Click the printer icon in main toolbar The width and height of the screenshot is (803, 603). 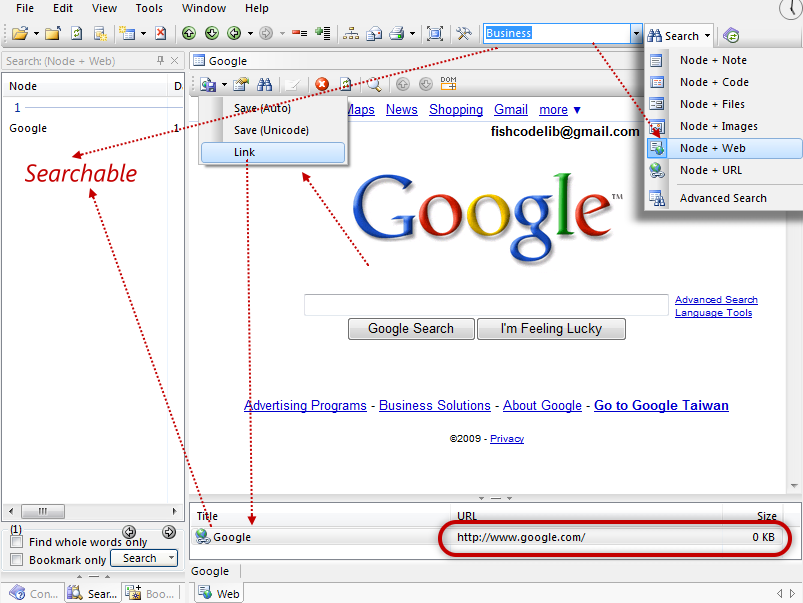coord(397,34)
